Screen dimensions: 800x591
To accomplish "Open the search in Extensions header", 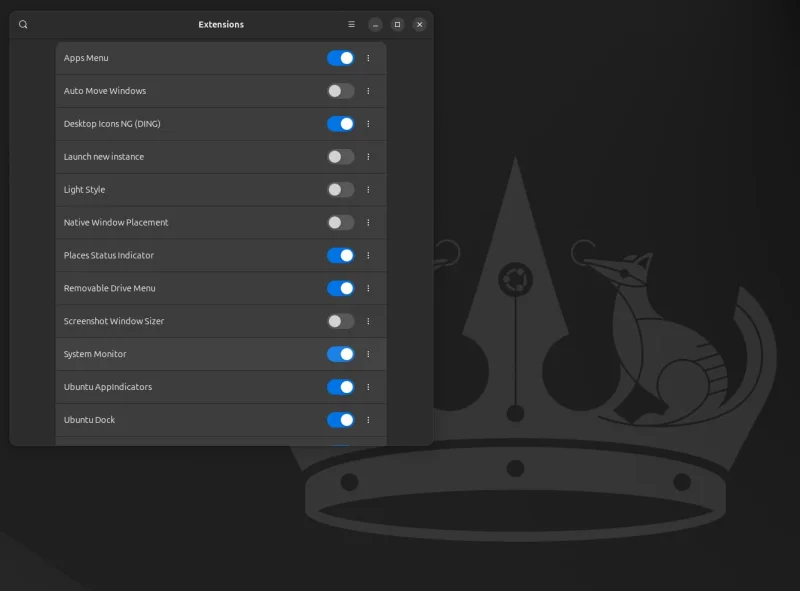I will [23, 24].
